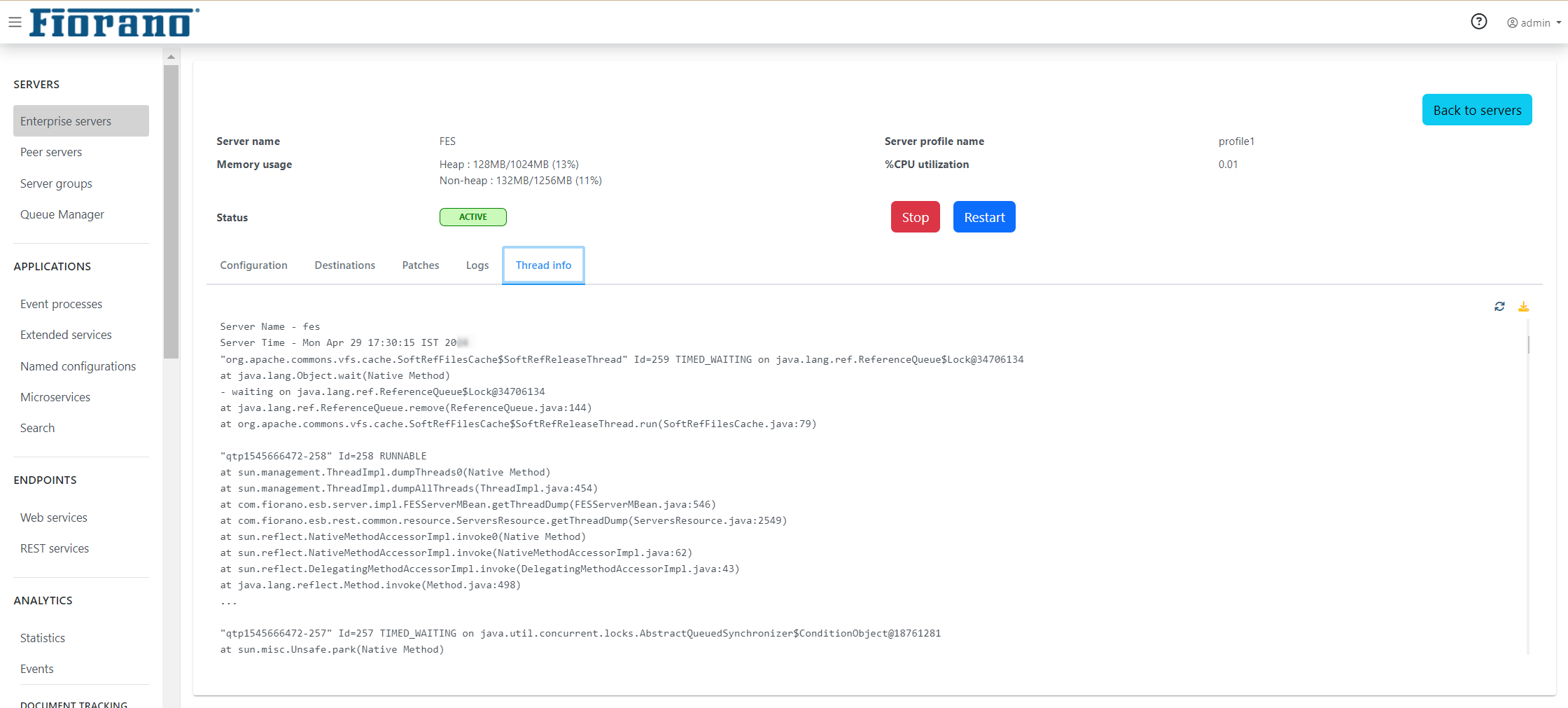Click the Fiorano logo
The image size is (1568, 708).
pyautogui.click(x=114, y=22)
